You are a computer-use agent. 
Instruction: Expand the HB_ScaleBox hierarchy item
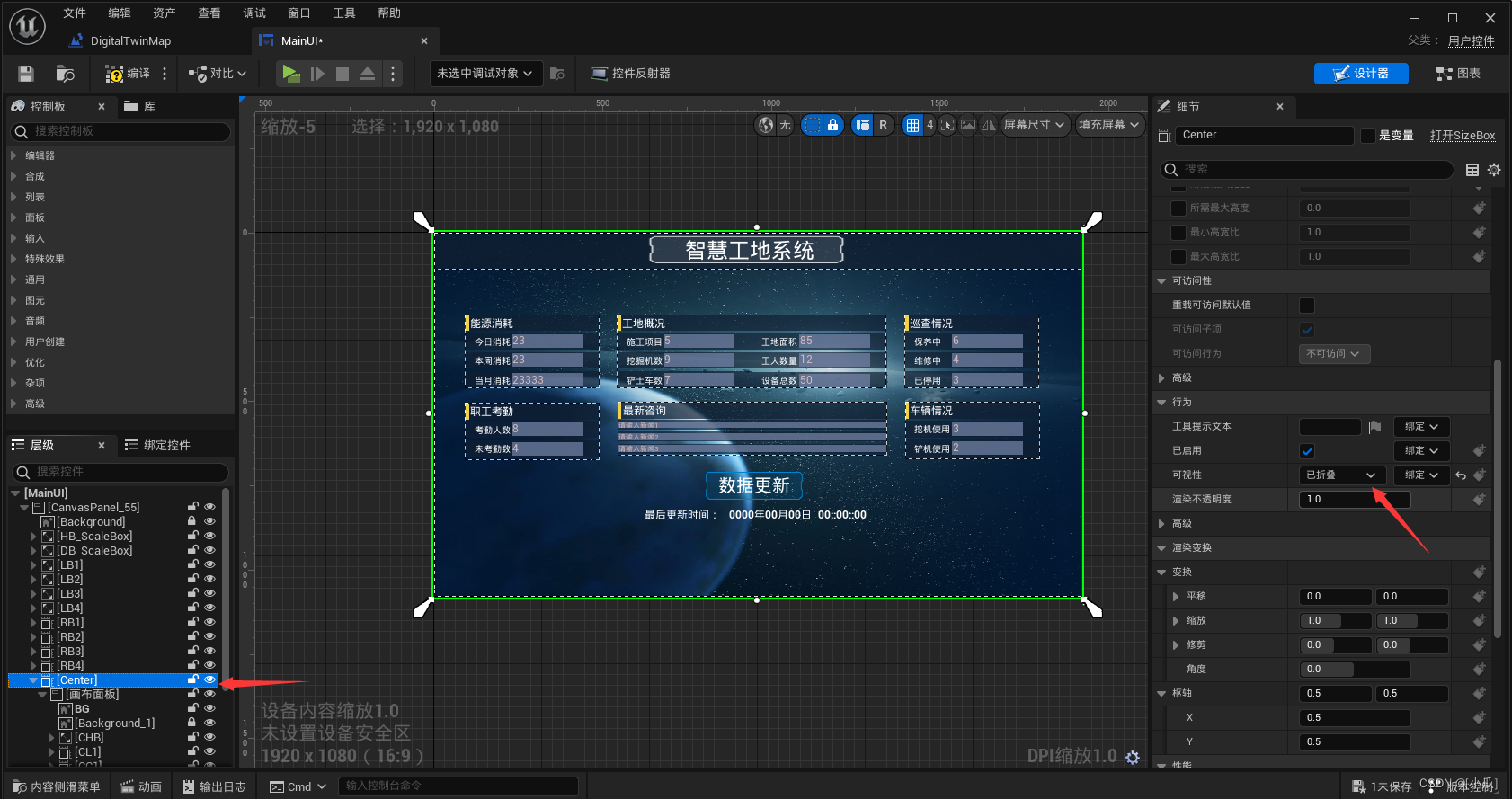click(33, 537)
